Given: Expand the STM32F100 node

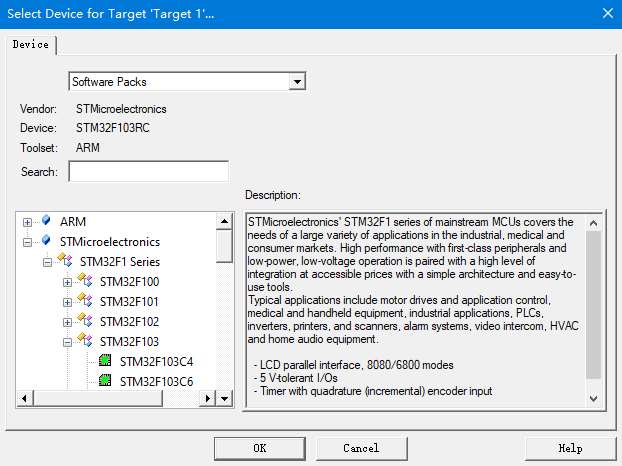Looking at the screenshot, I should (67, 282).
